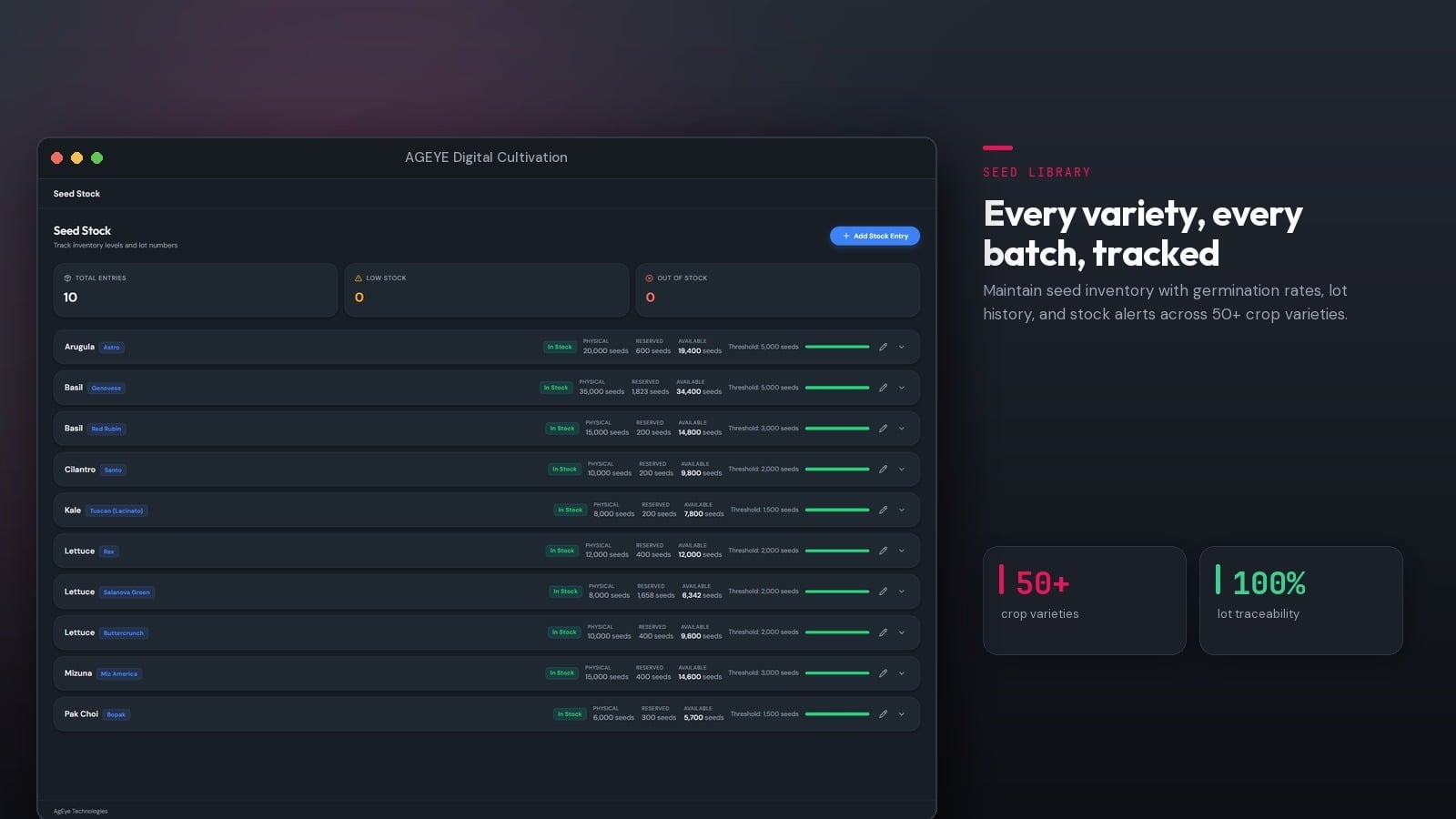Click the Total Entries box icon

pyautogui.click(x=67, y=278)
